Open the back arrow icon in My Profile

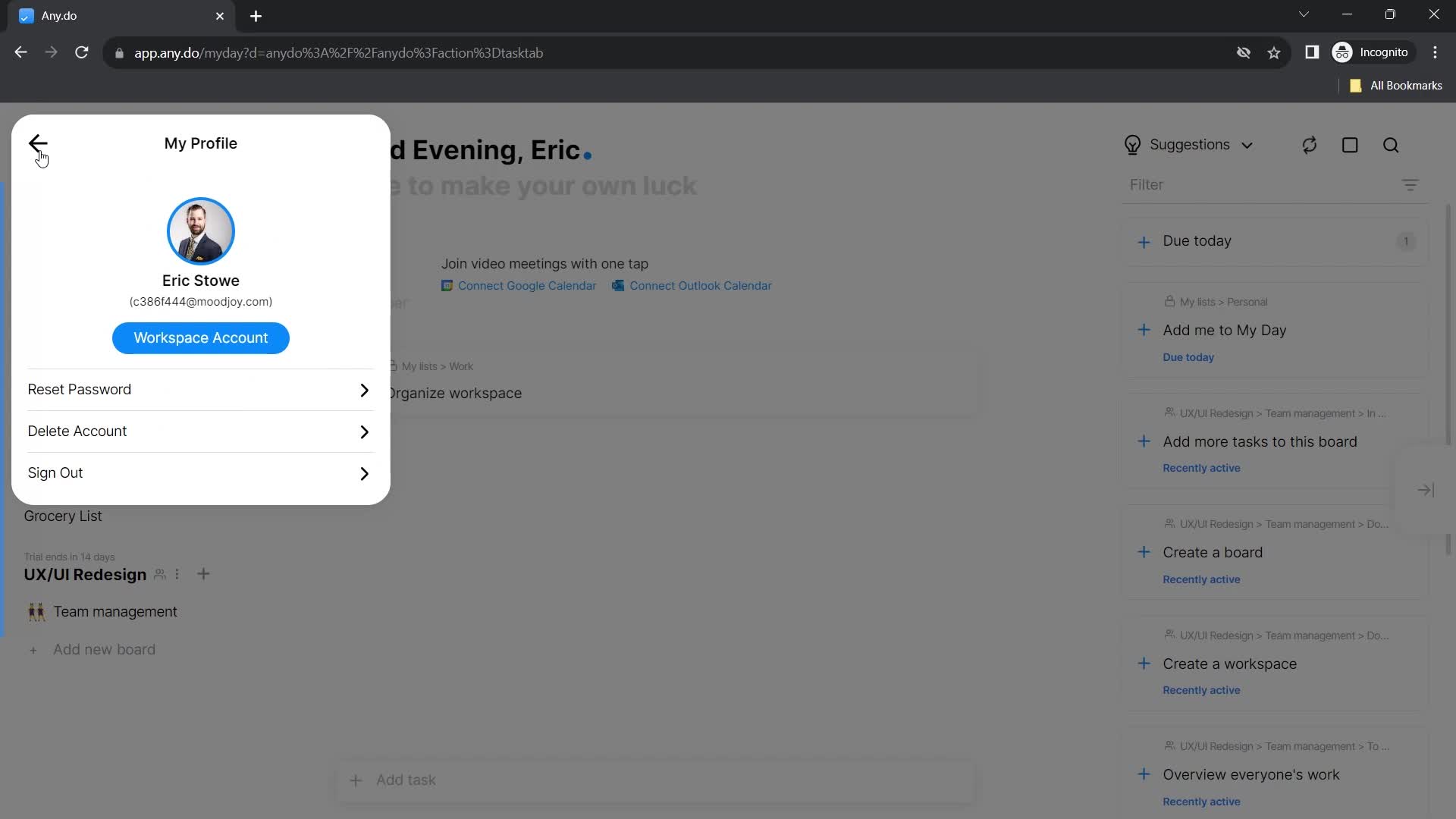(37, 143)
